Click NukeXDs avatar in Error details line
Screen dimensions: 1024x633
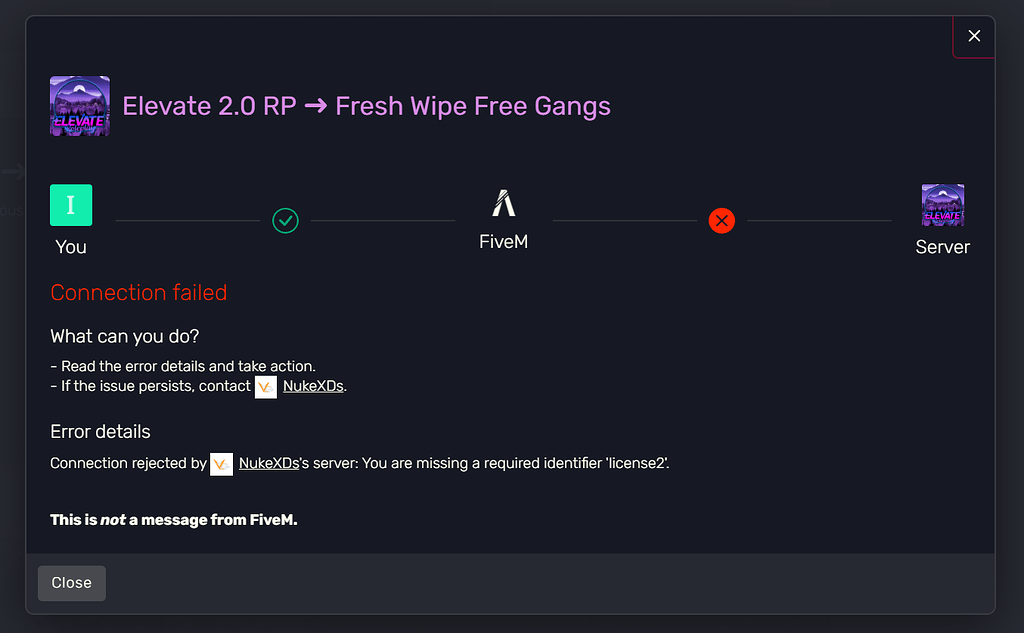(x=222, y=464)
